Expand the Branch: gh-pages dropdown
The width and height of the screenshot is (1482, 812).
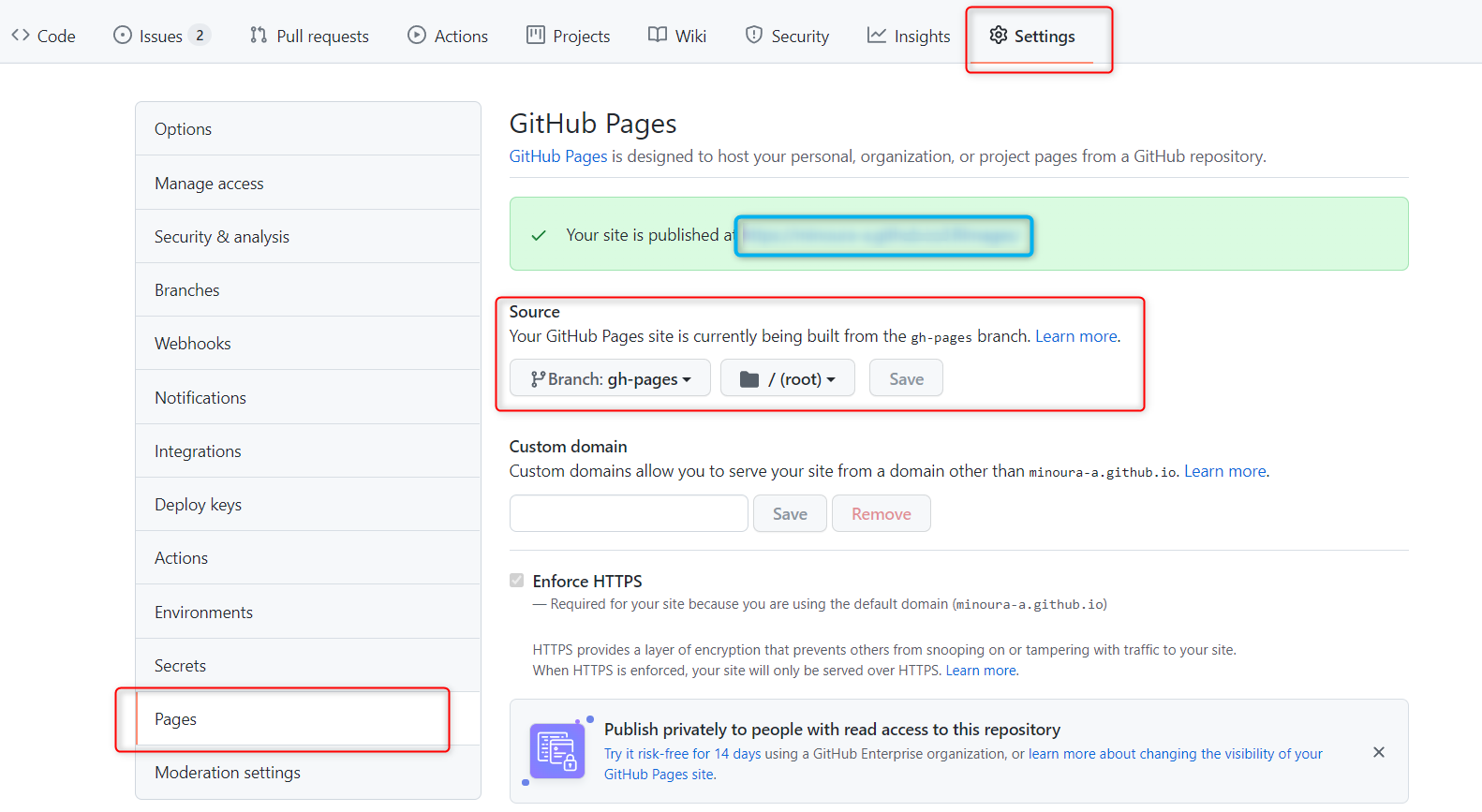click(x=610, y=378)
